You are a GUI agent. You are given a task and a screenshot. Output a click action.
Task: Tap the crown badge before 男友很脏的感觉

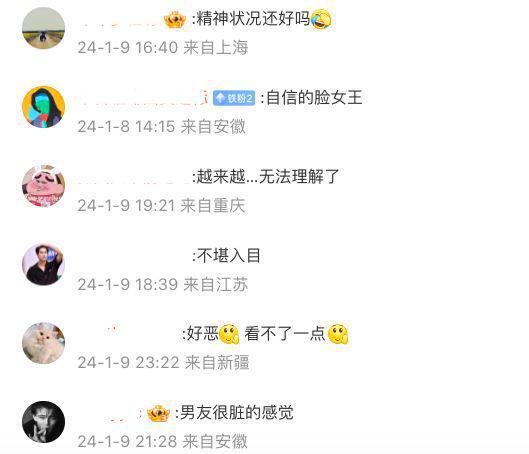point(158,414)
